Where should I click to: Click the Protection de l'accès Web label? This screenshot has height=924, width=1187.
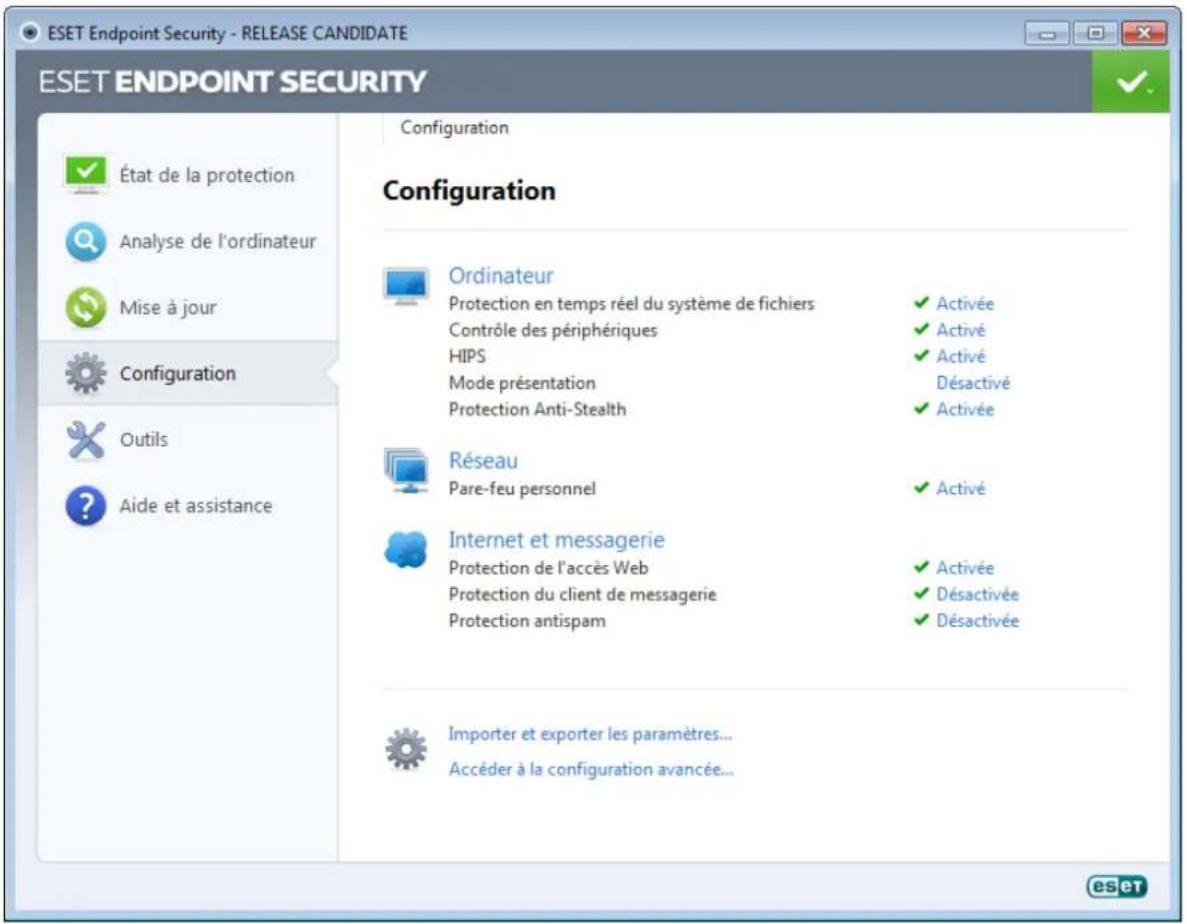[548, 568]
